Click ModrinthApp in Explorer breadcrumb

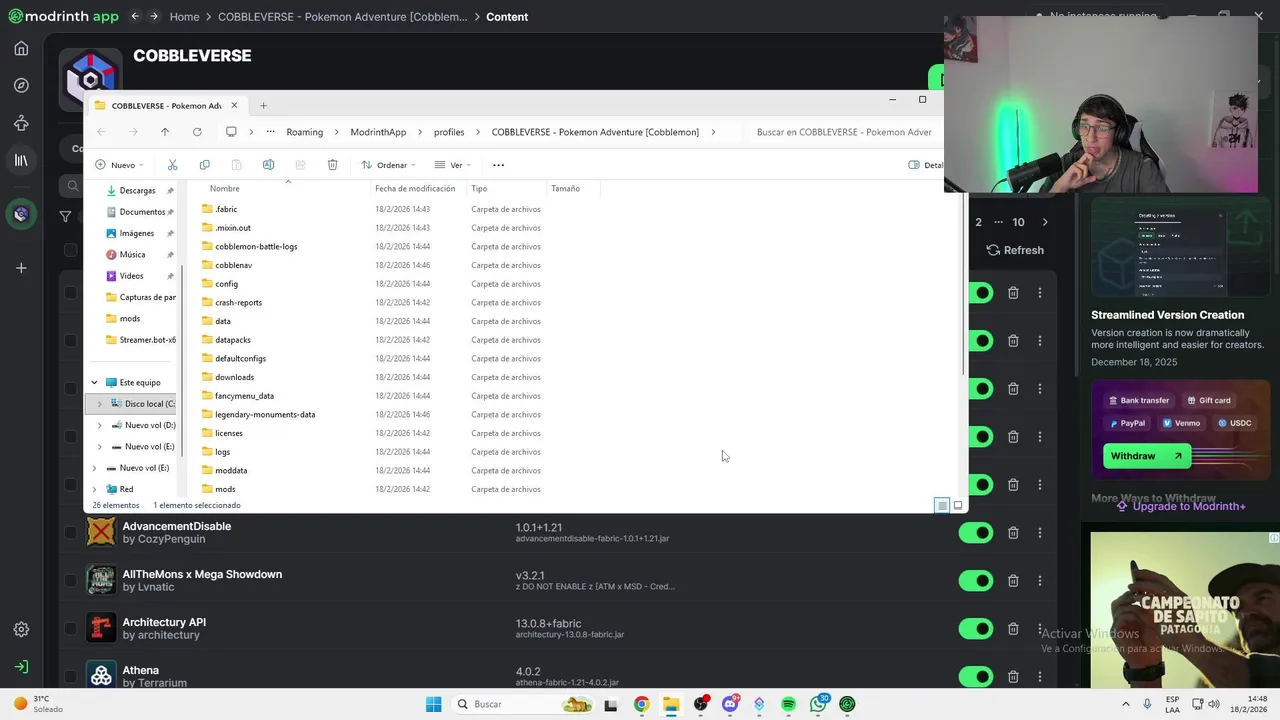coord(378,132)
